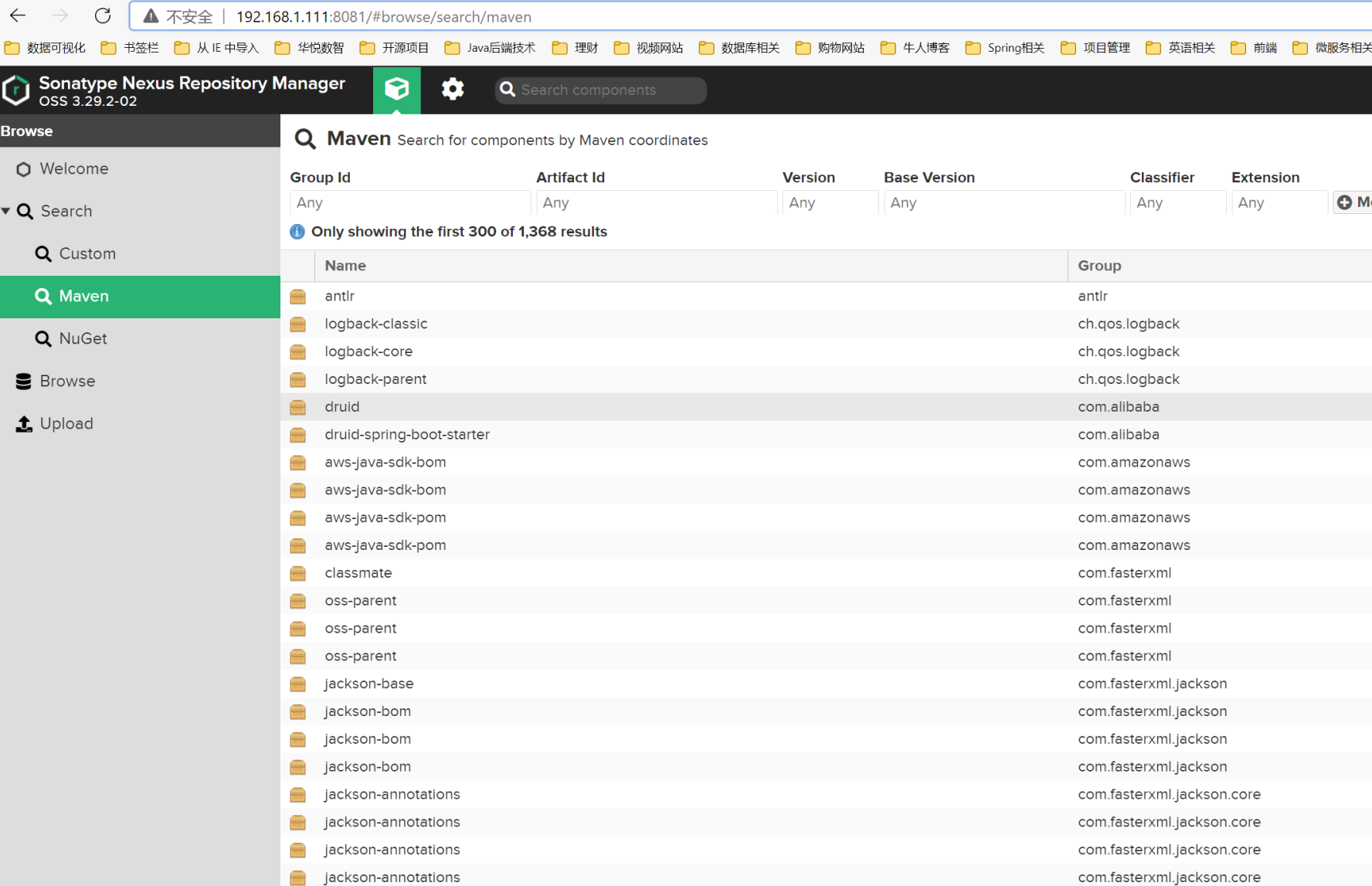Open the 牛人博客 bookmark folder
Screen dimensions: 1372x886
point(915,48)
